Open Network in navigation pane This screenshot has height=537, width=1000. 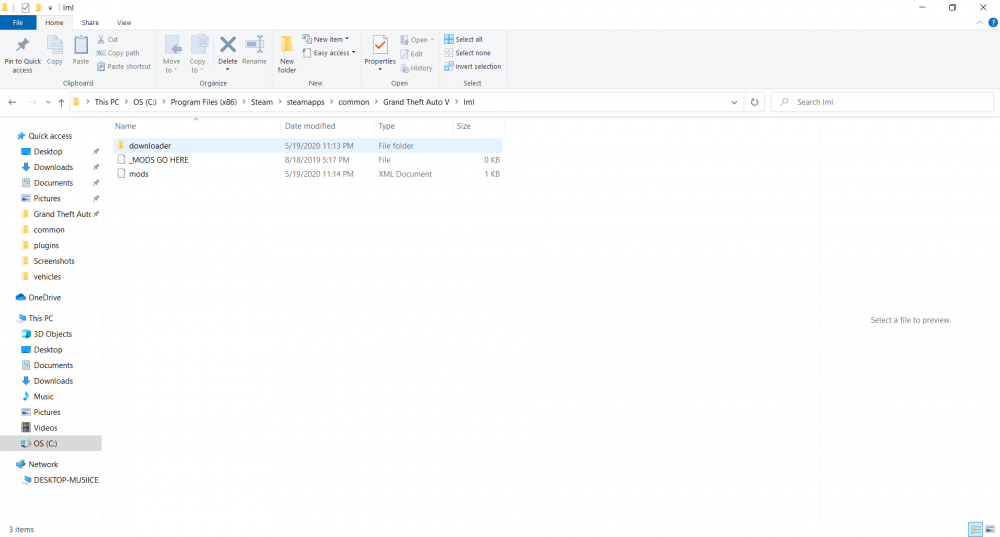(x=43, y=464)
